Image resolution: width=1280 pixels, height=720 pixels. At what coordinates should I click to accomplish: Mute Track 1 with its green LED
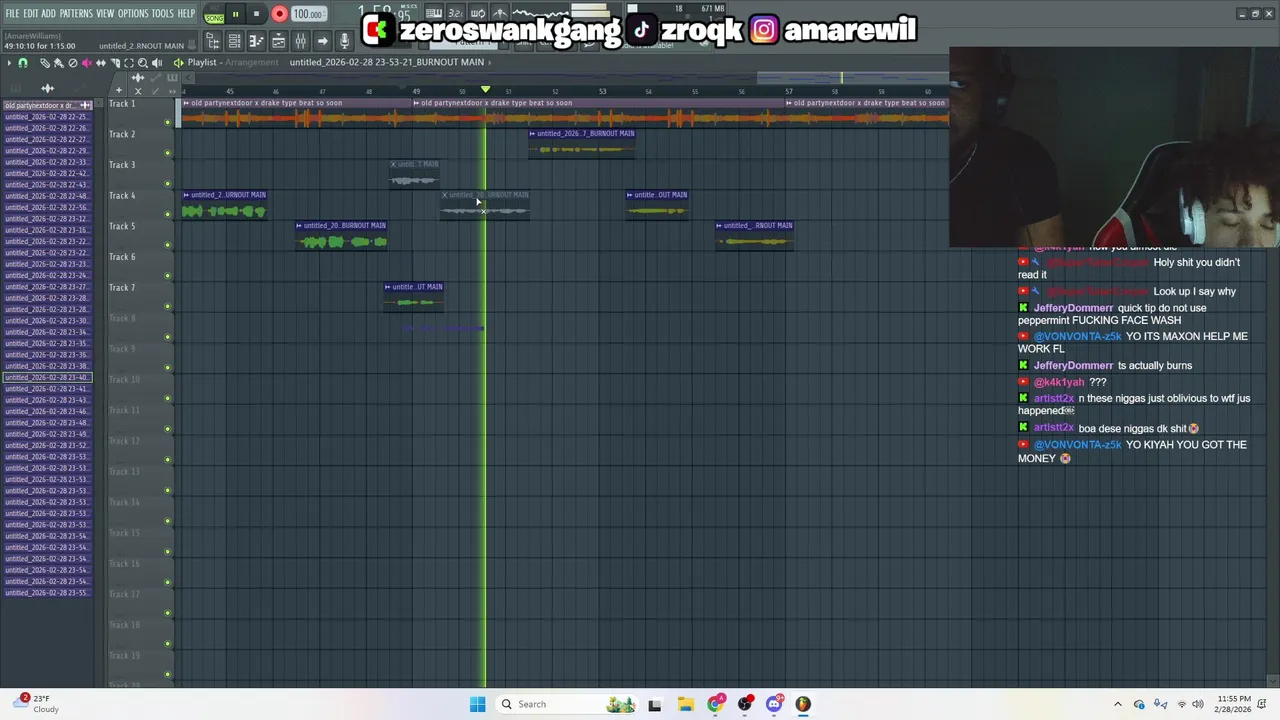(168, 123)
